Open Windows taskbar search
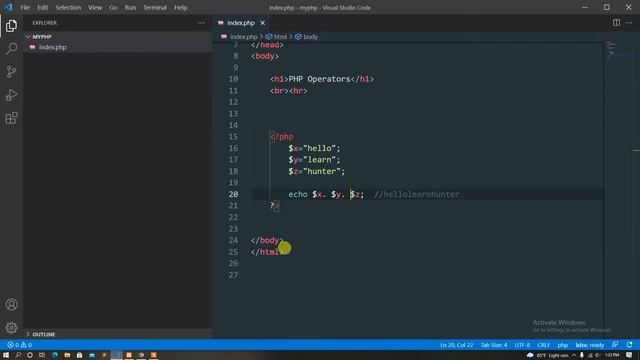Screen dimensions: 640x360 coord(18,355)
